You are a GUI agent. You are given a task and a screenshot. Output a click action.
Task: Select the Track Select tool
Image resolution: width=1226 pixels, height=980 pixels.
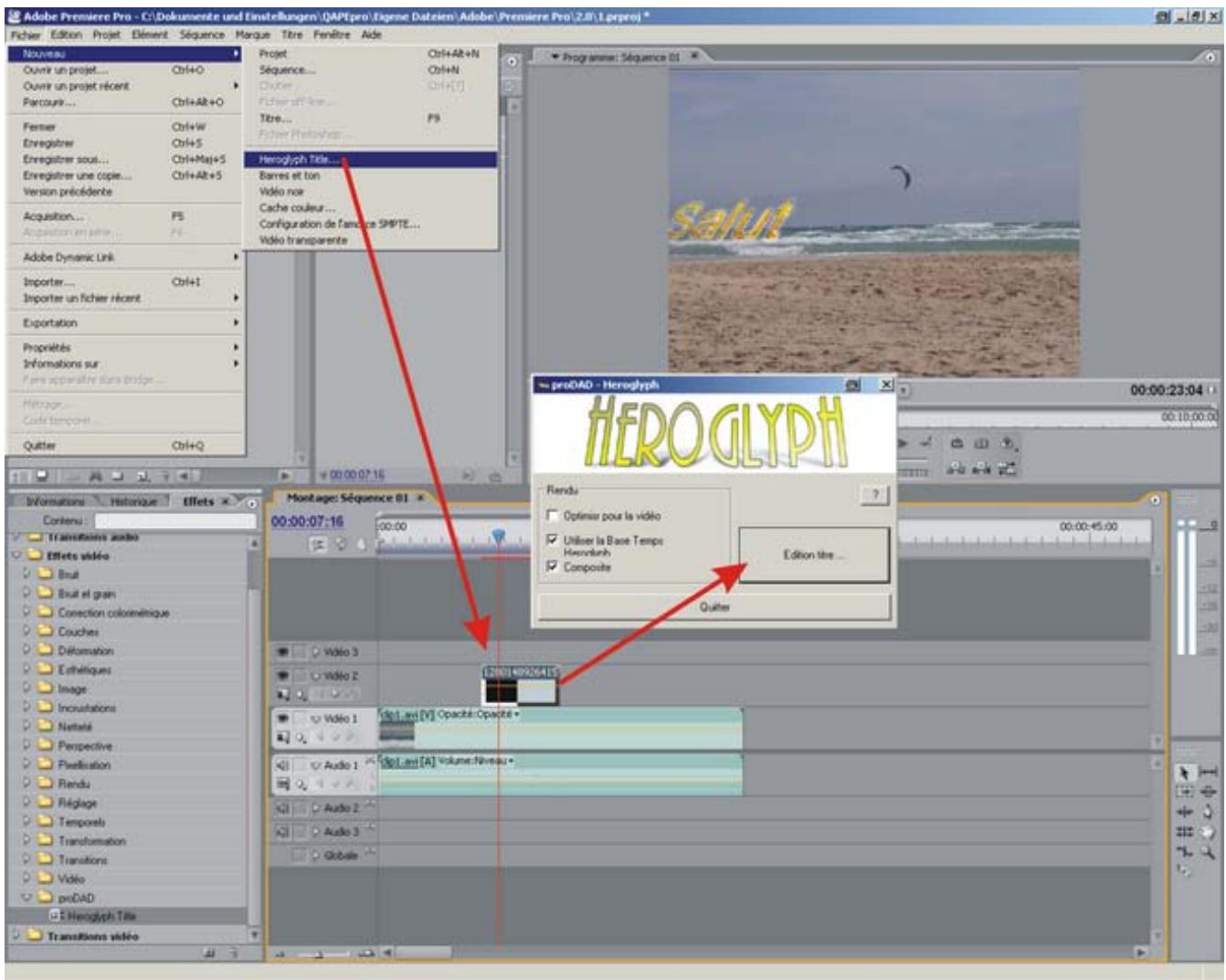(x=1184, y=791)
